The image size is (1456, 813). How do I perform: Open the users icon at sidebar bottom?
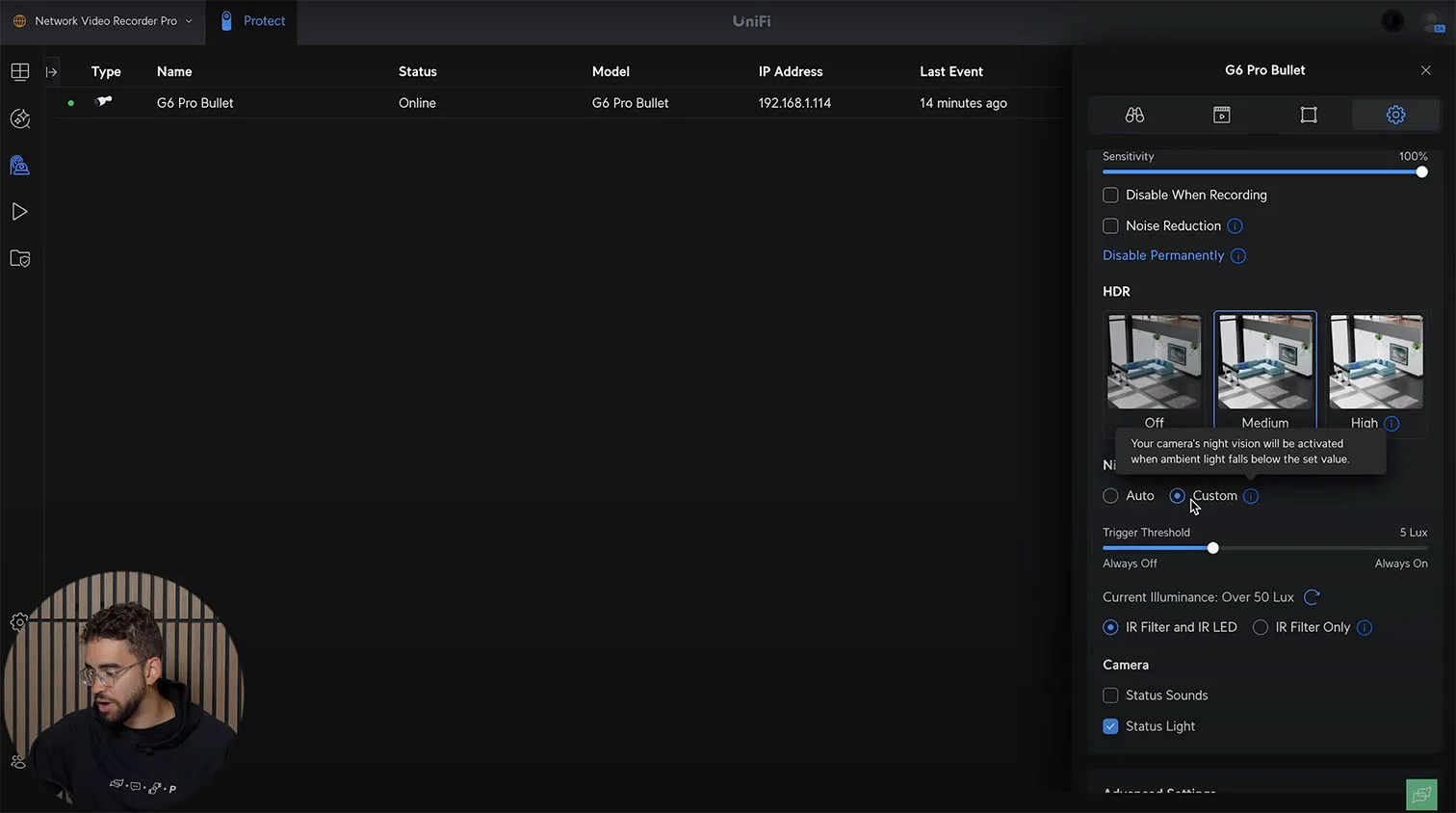(x=17, y=761)
